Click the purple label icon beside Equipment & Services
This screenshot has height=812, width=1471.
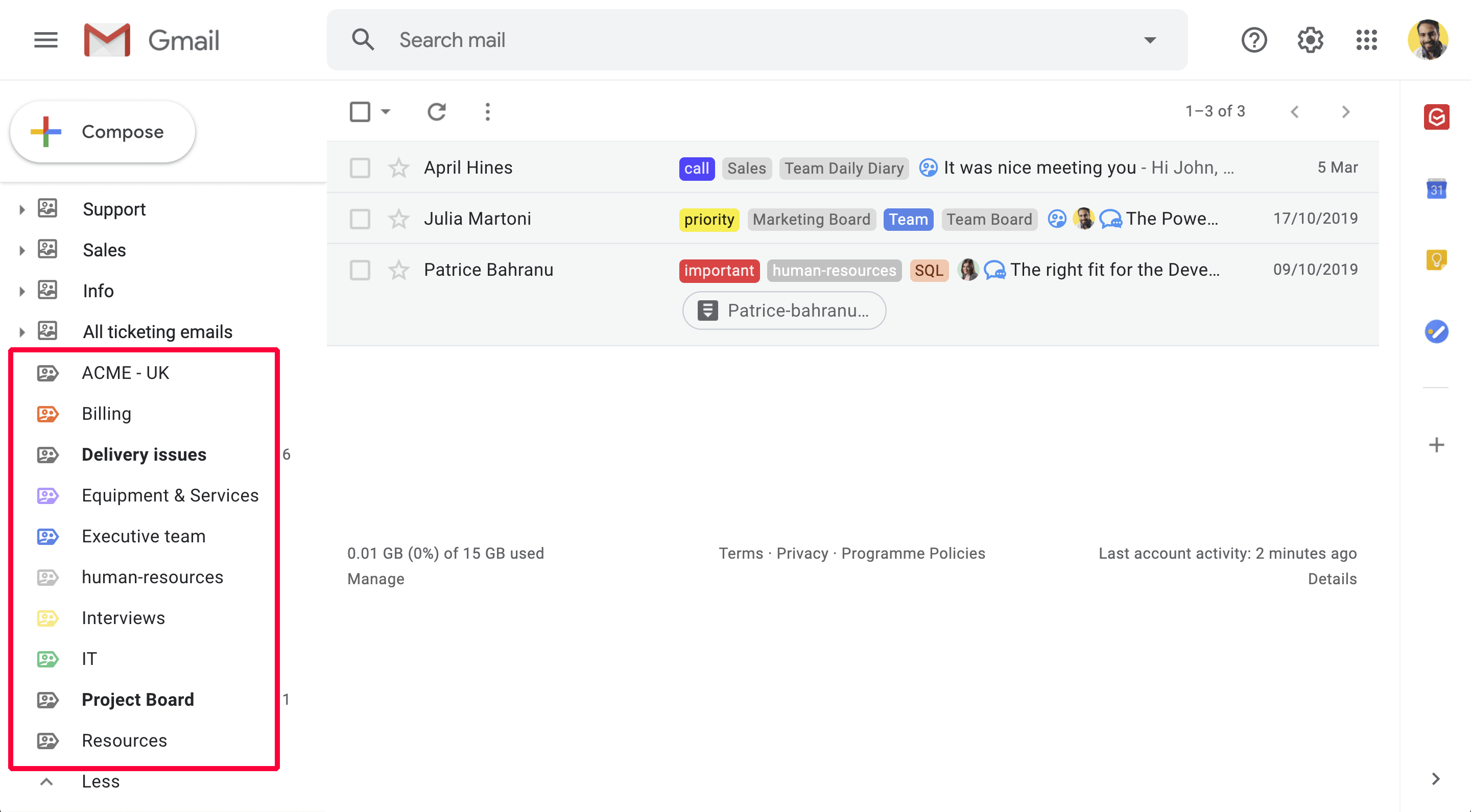(x=48, y=495)
